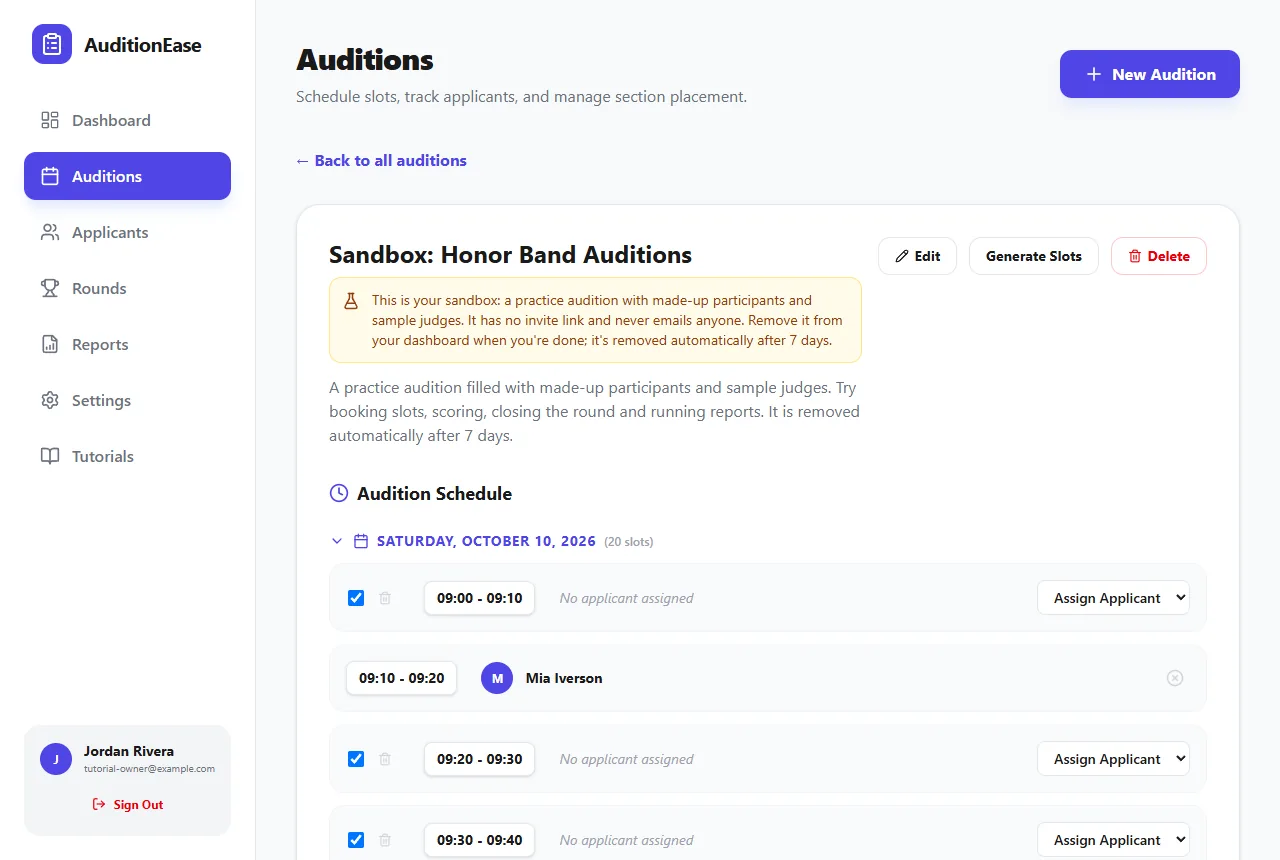Click Mia Iverson's M avatar
1280x860 pixels.
[497, 678]
